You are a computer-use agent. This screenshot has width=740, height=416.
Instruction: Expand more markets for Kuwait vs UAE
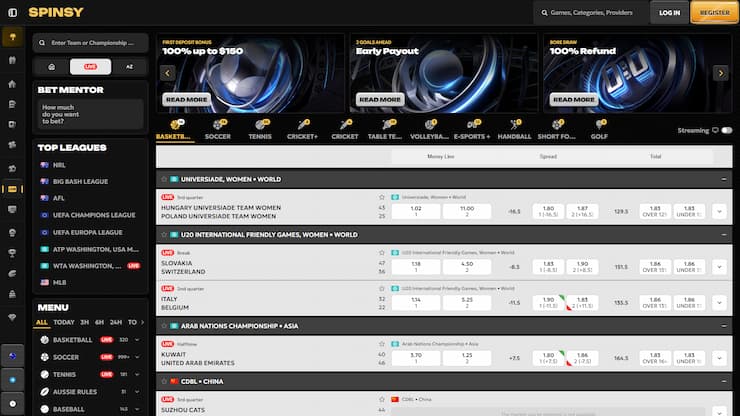(x=719, y=358)
